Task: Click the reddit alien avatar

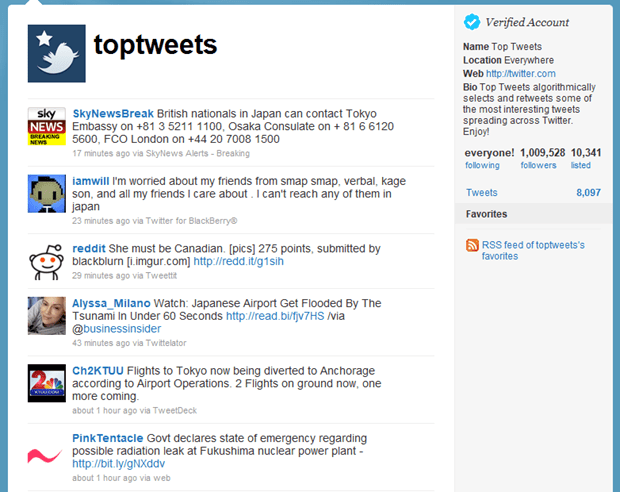Action: click(x=46, y=260)
